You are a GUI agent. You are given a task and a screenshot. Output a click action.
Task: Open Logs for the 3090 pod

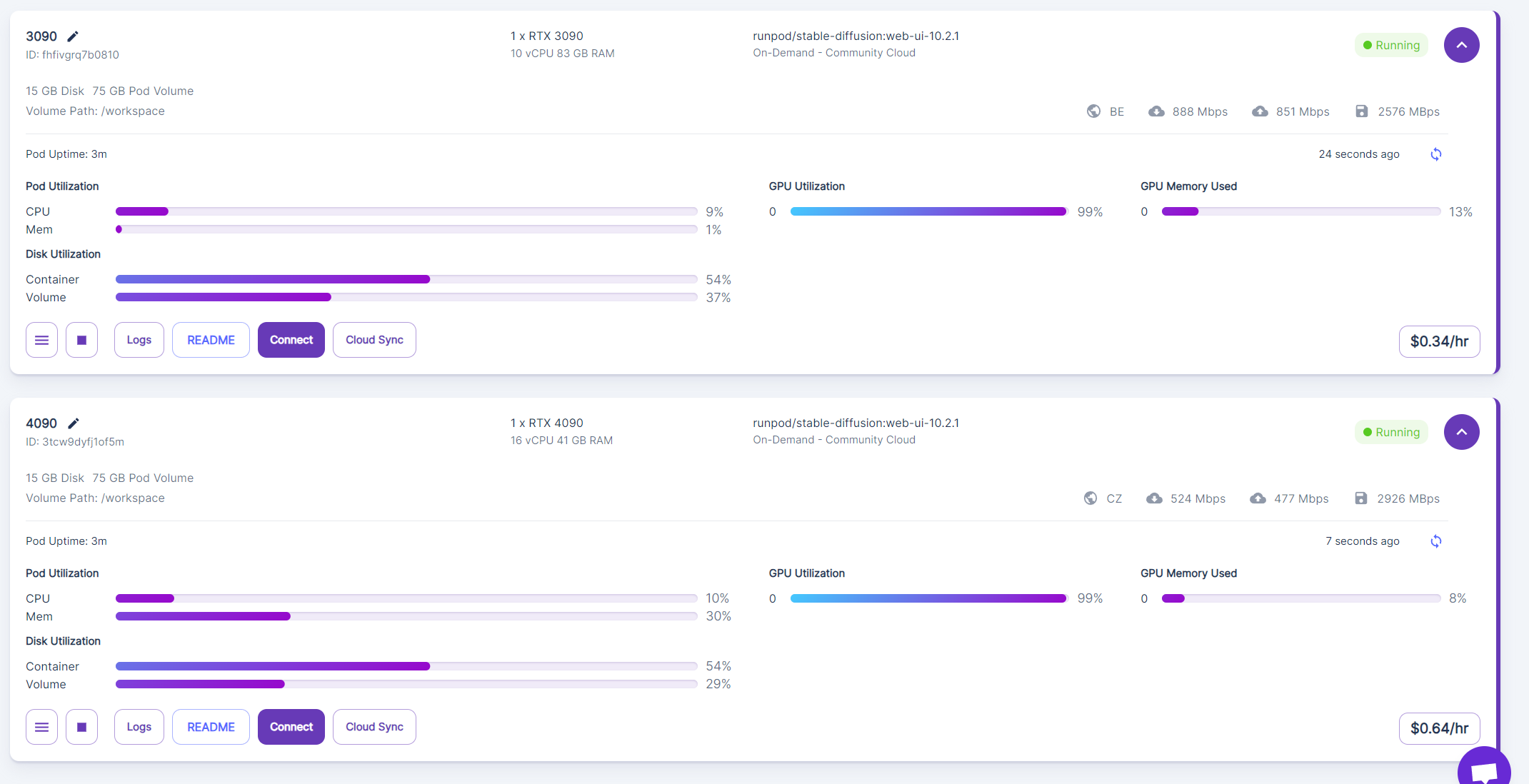(x=139, y=340)
